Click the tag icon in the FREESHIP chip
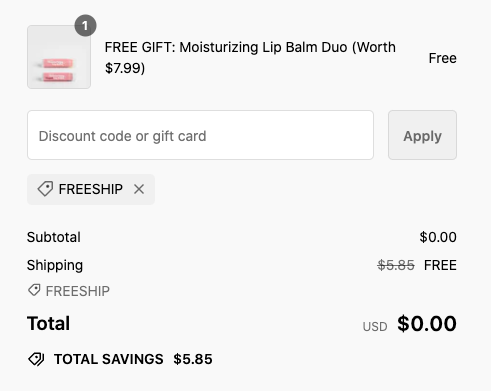 pyautogui.click(x=45, y=189)
